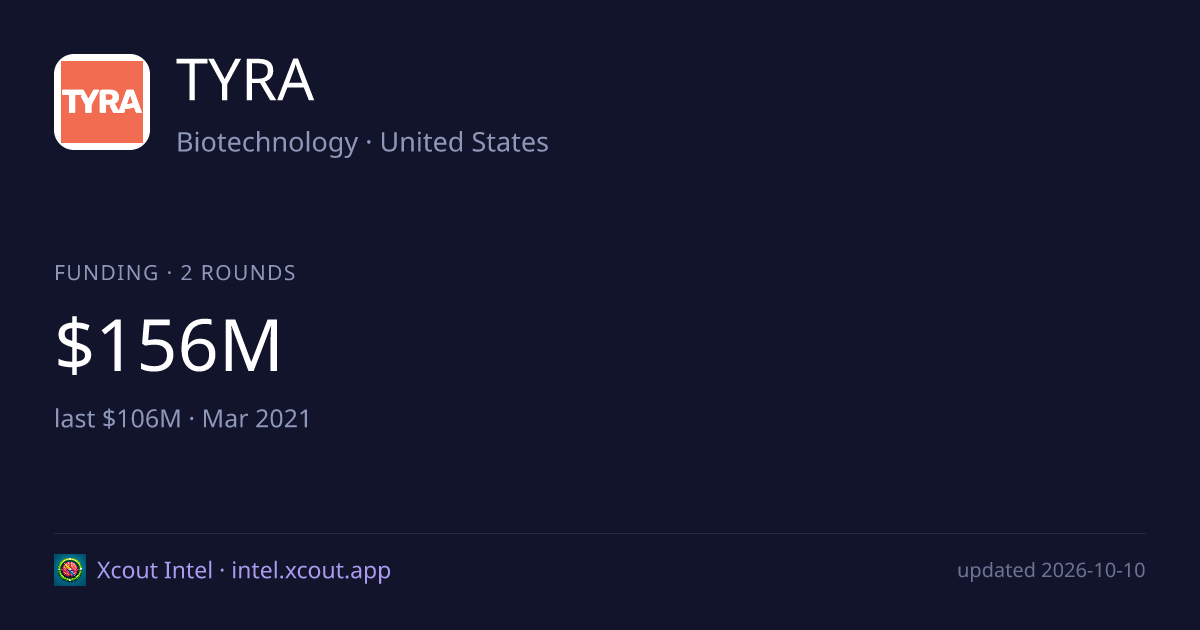Click the dot between $106M and Mar 2021
This screenshot has width=1200, height=630.
point(192,419)
